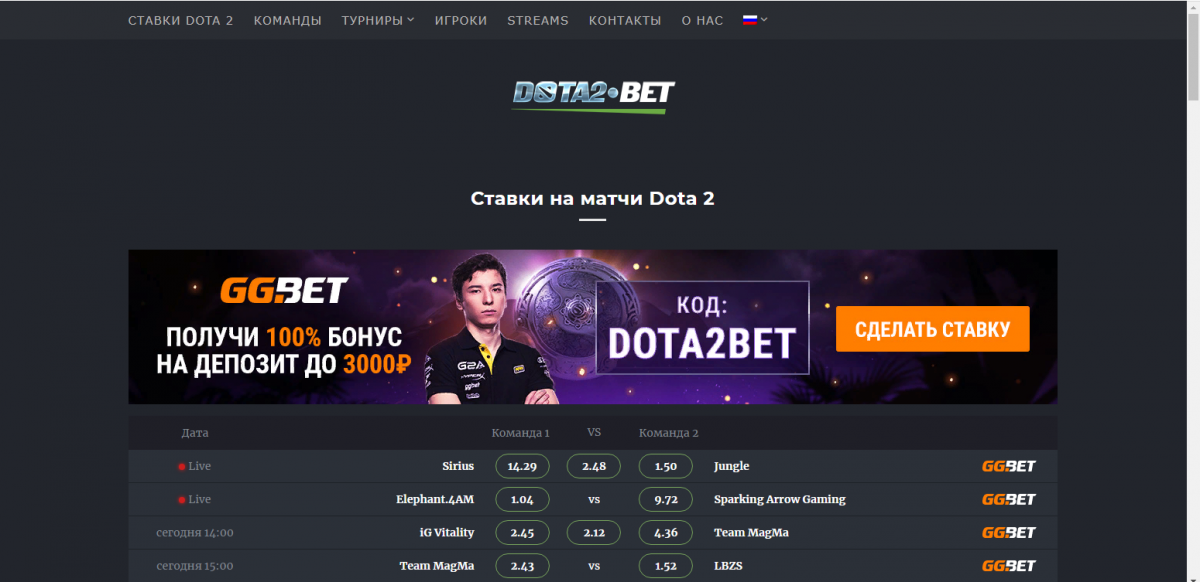This screenshot has height=582, width=1200.
Task: Click the GG.BET logo in the banner
Action: (x=284, y=291)
